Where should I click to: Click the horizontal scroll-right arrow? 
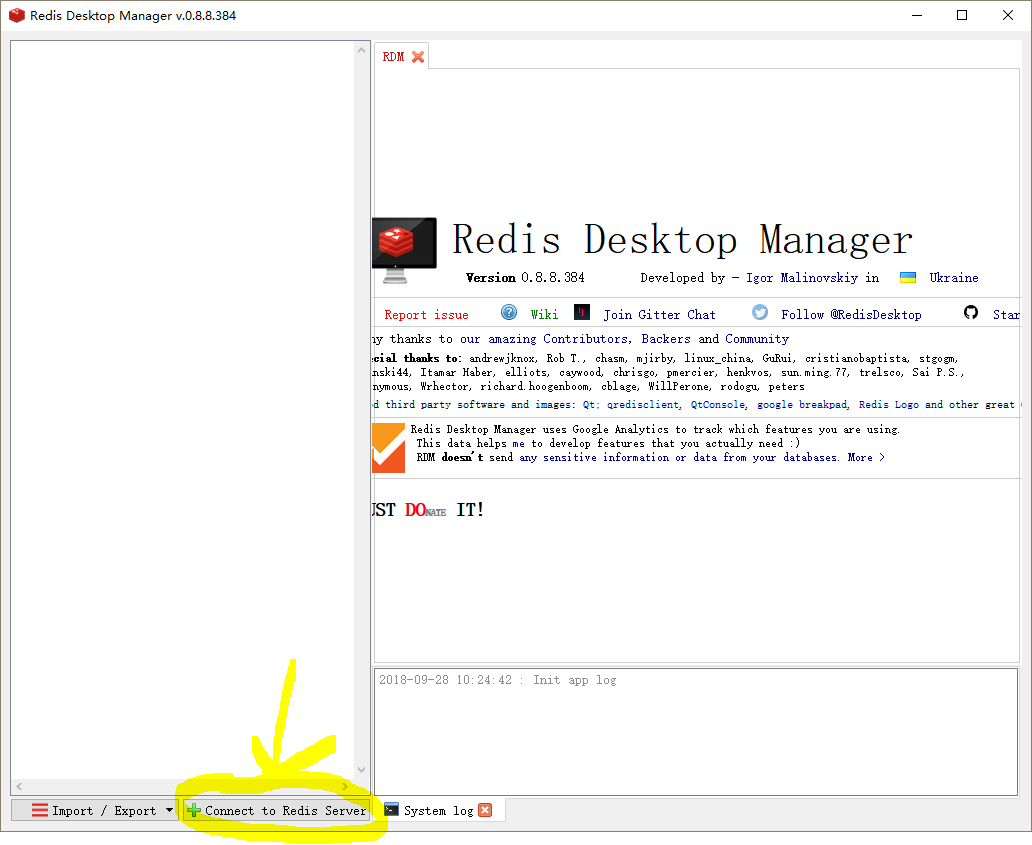[345, 786]
